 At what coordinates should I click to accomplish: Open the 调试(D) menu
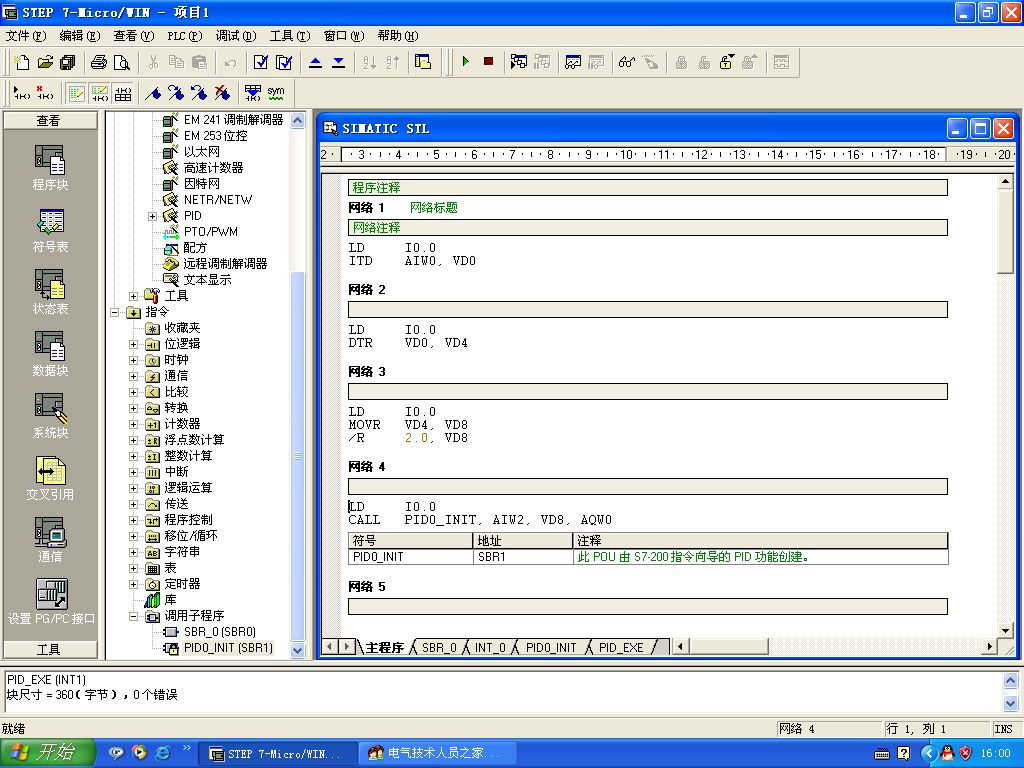236,36
